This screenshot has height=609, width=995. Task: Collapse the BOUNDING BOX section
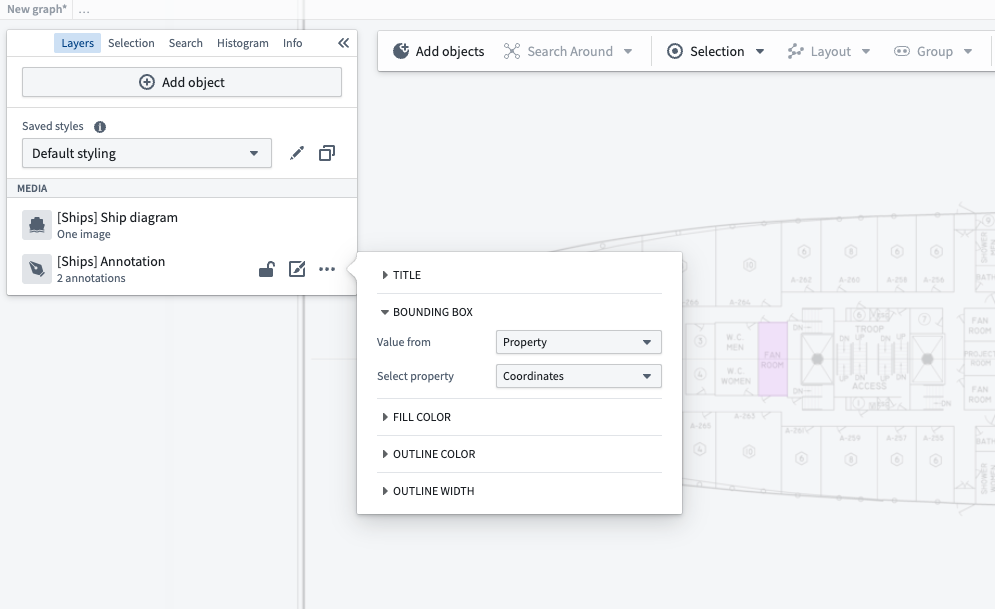pyautogui.click(x=432, y=312)
